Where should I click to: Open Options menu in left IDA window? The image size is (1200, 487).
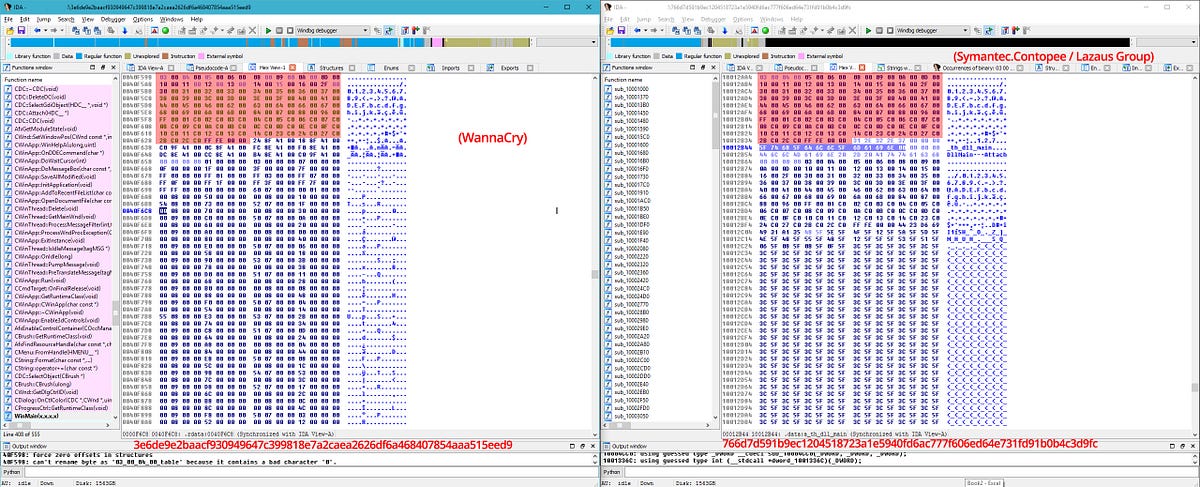click(x=143, y=19)
